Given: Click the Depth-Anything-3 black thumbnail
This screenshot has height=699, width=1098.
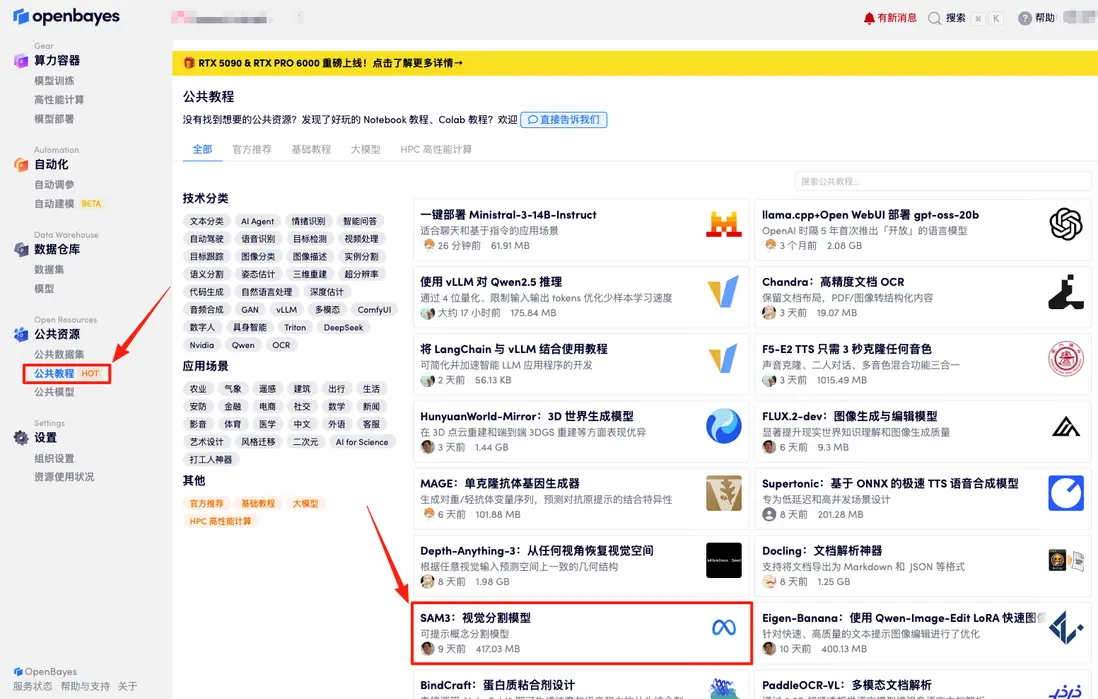Looking at the screenshot, I should pyautogui.click(x=723, y=560).
